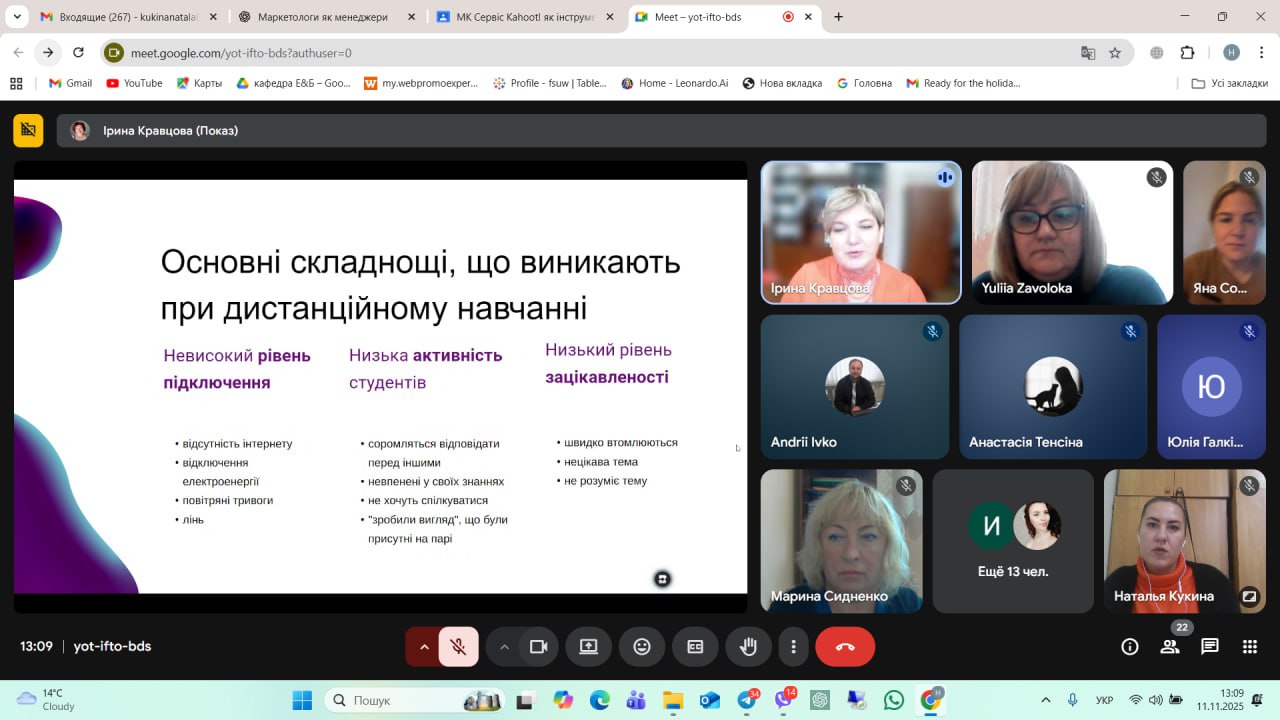The image size is (1280, 720).
Task: Open the 'Карты' bookmark
Action: coord(199,83)
